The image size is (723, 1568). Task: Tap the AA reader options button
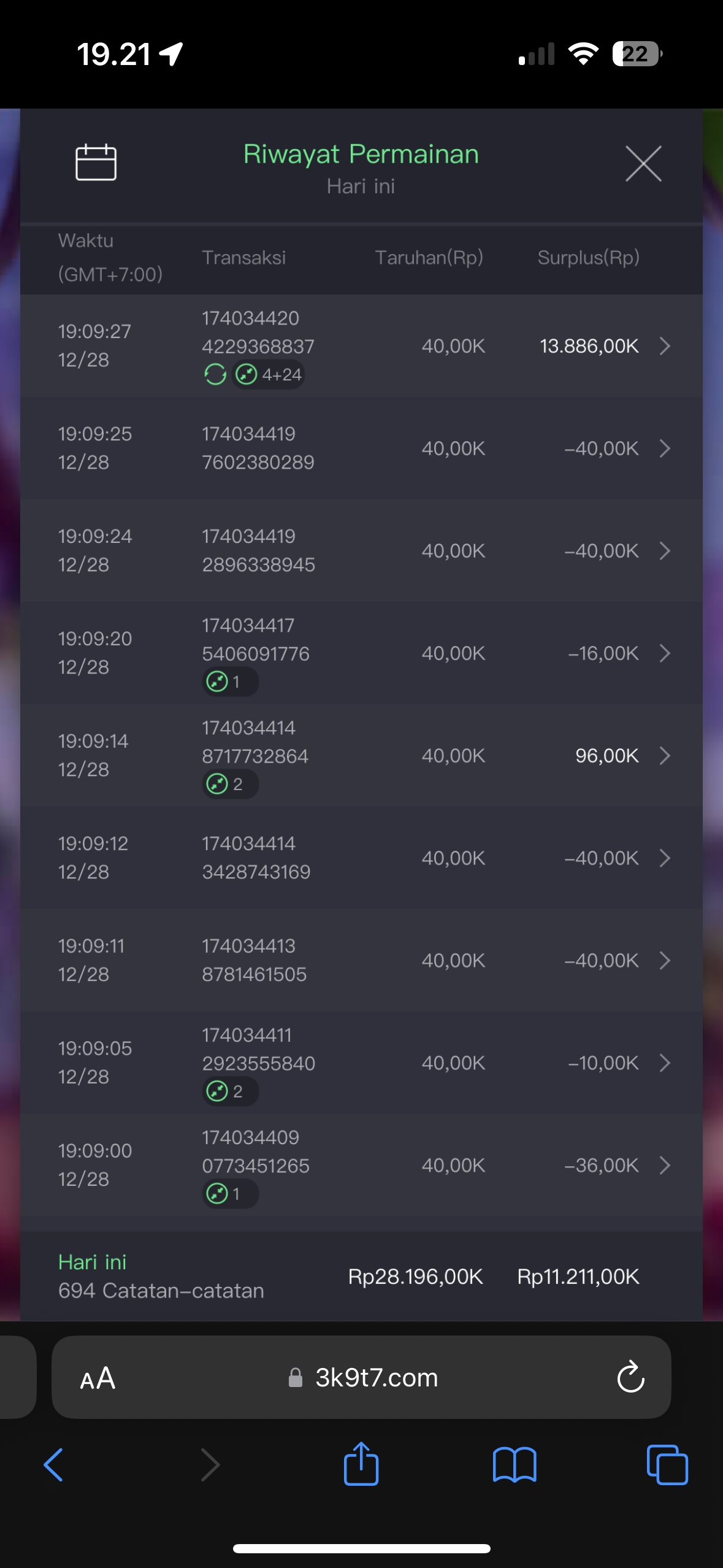98,1378
